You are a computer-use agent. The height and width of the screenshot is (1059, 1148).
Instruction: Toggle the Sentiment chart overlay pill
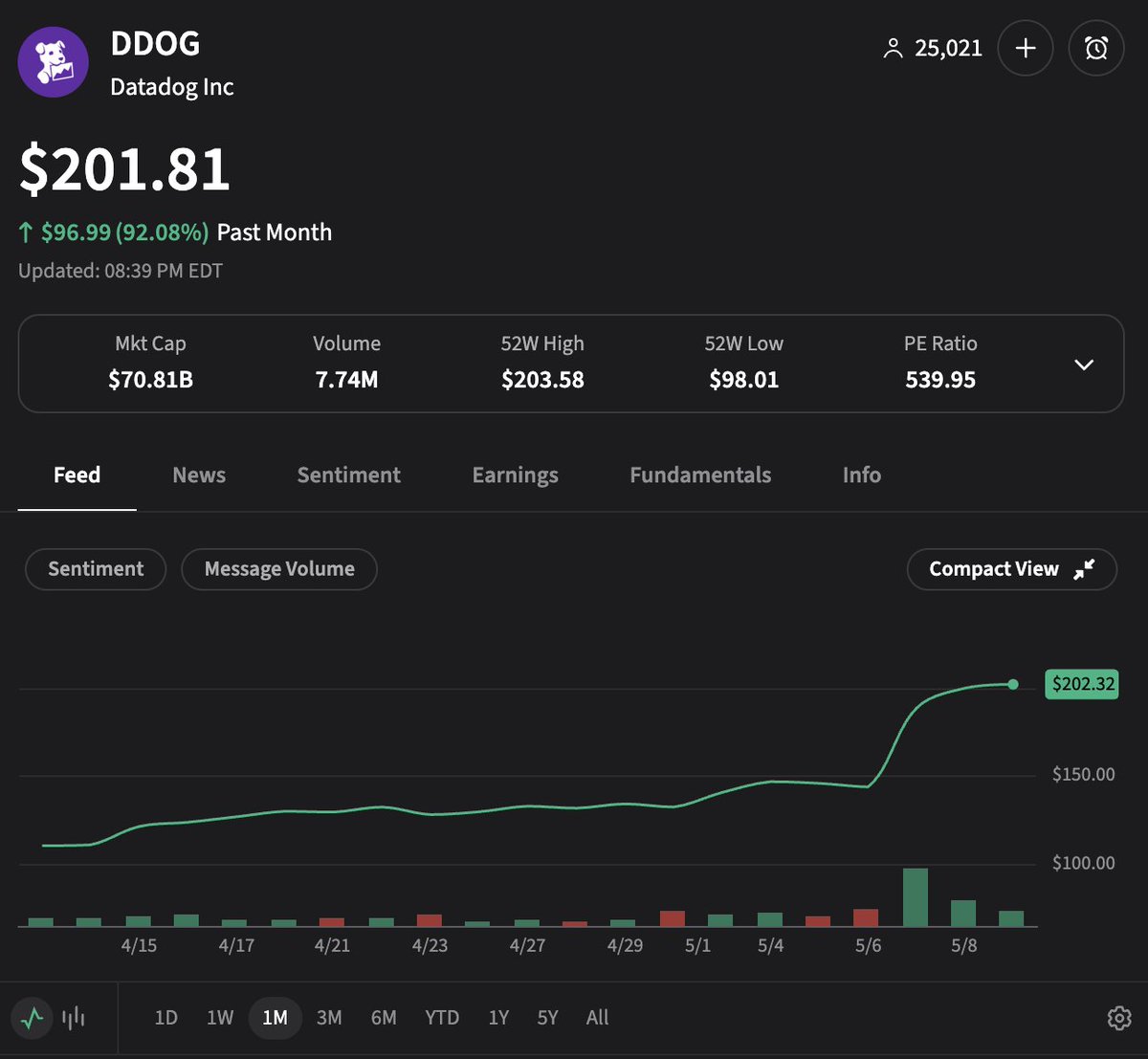(x=96, y=569)
